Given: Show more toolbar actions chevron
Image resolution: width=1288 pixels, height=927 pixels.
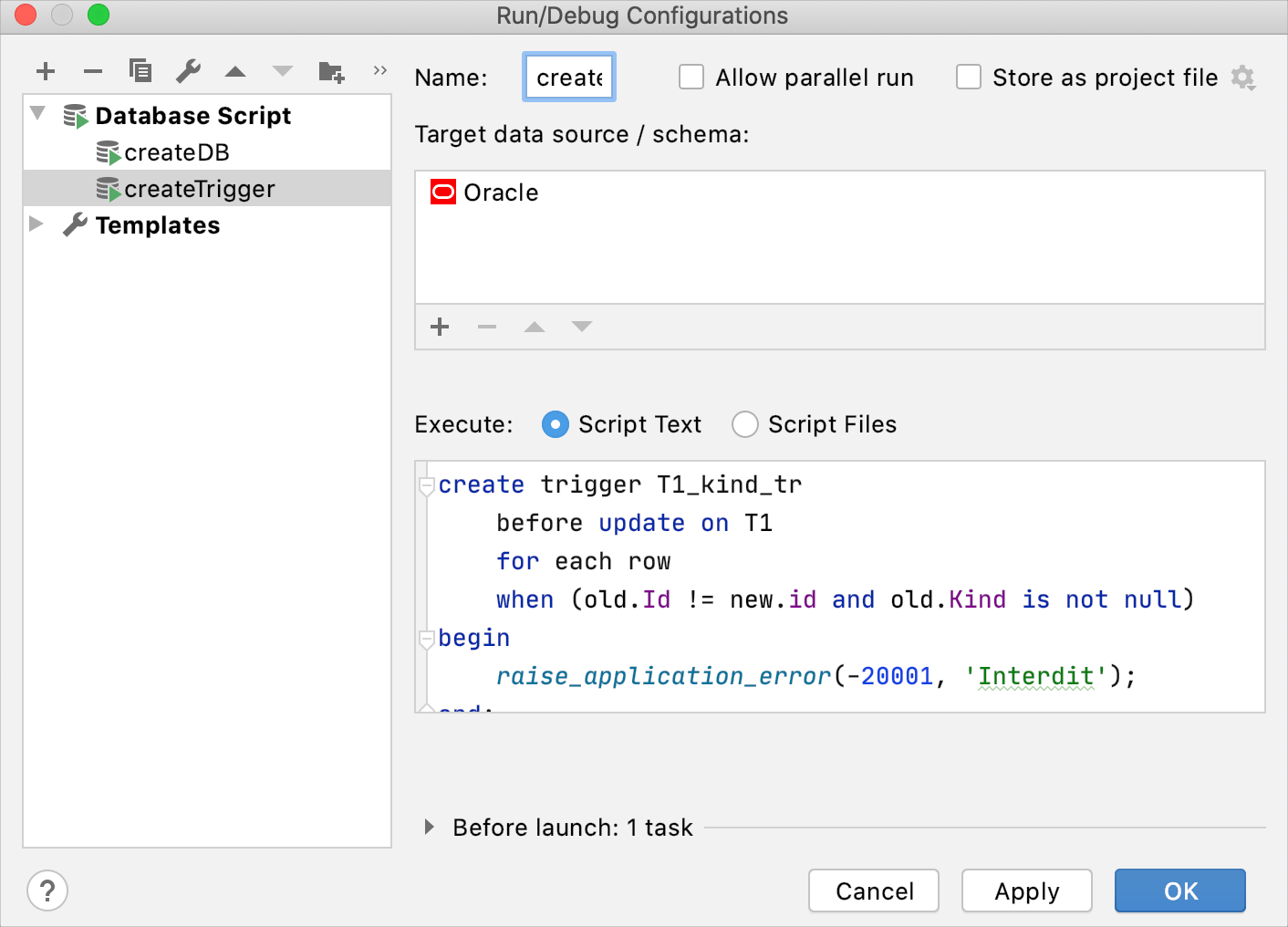Looking at the screenshot, I should 380,70.
